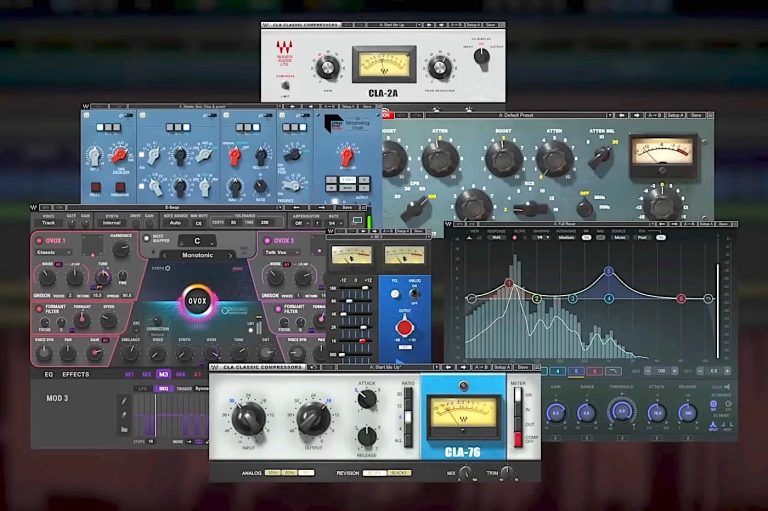Select EQ band node 6 on the graph
This screenshot has height=511, width=768.
point(681,298)
